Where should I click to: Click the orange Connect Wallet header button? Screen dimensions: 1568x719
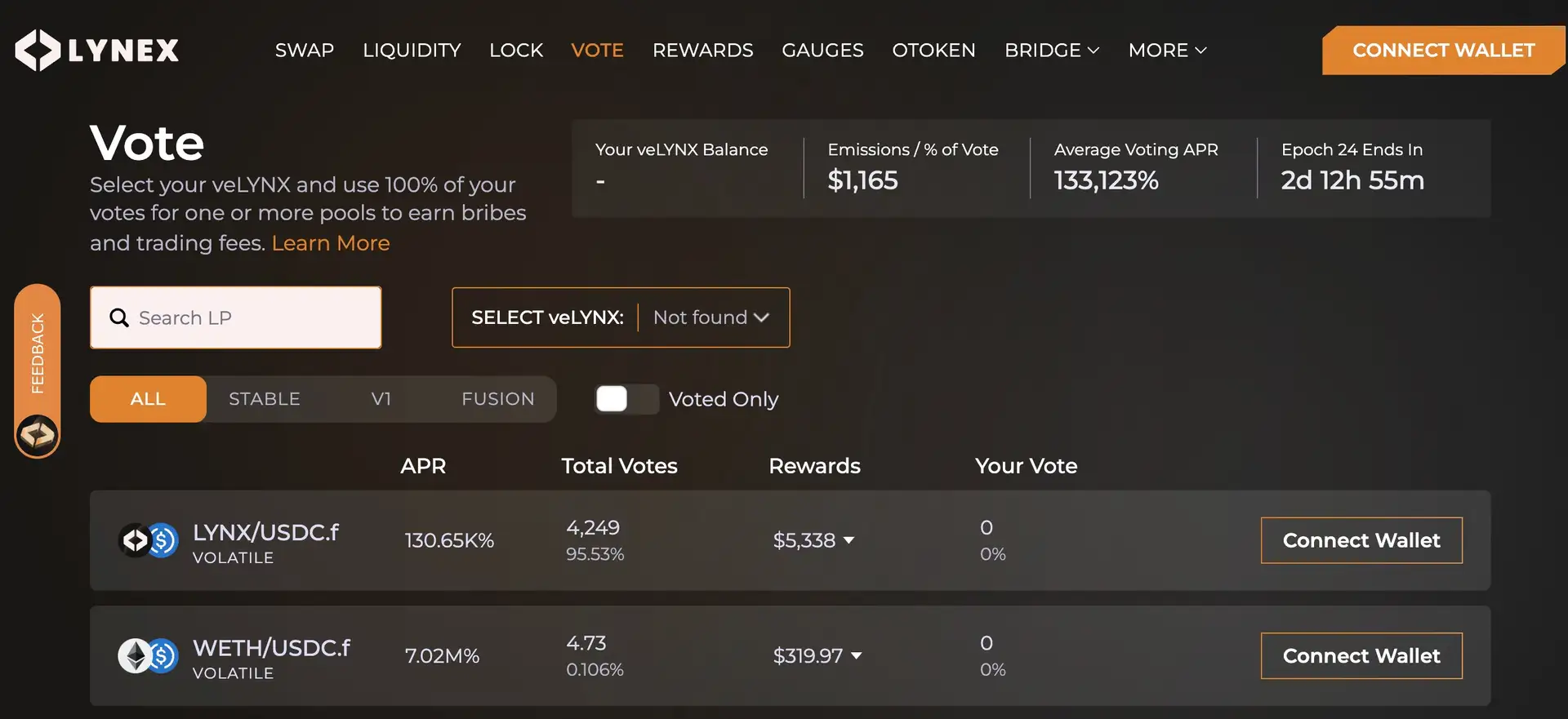click(x=1443, y=51)
